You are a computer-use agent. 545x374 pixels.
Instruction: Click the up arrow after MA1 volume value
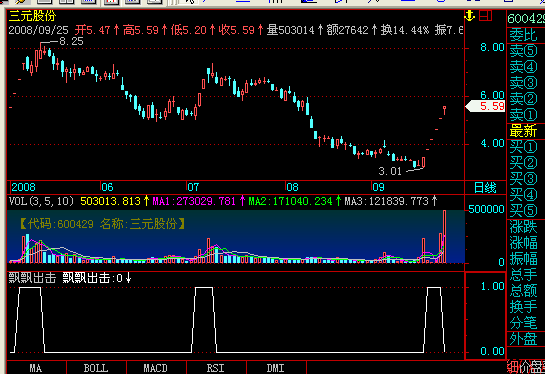(242, 201)
